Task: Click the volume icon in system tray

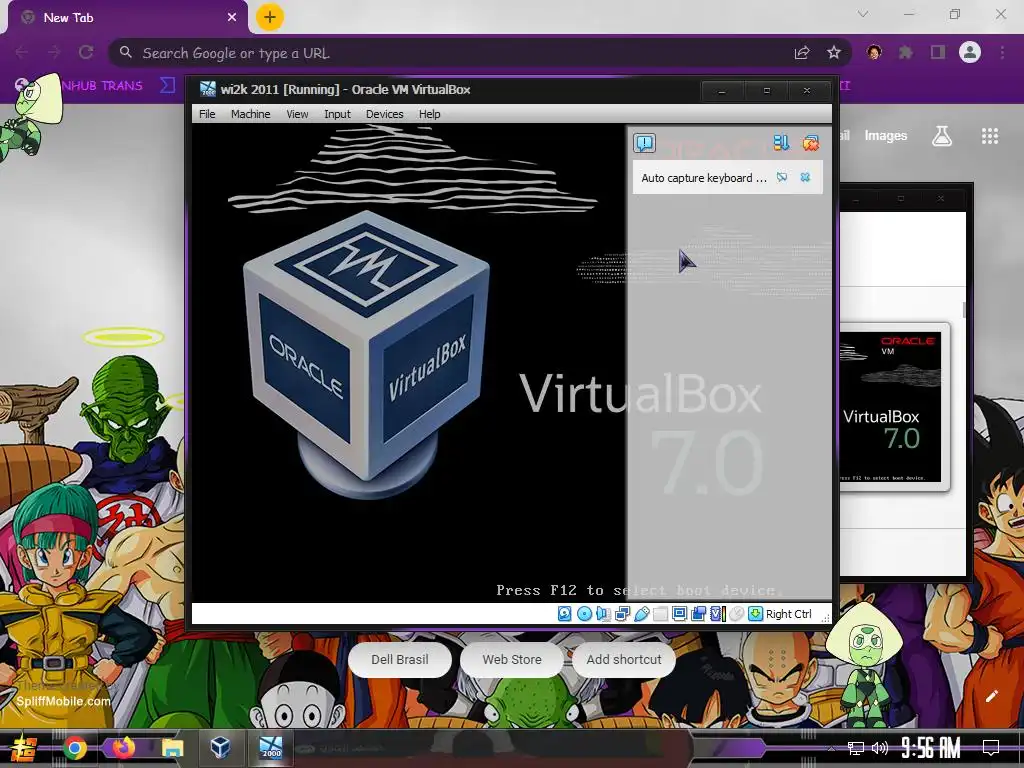Action: [880, 748]
